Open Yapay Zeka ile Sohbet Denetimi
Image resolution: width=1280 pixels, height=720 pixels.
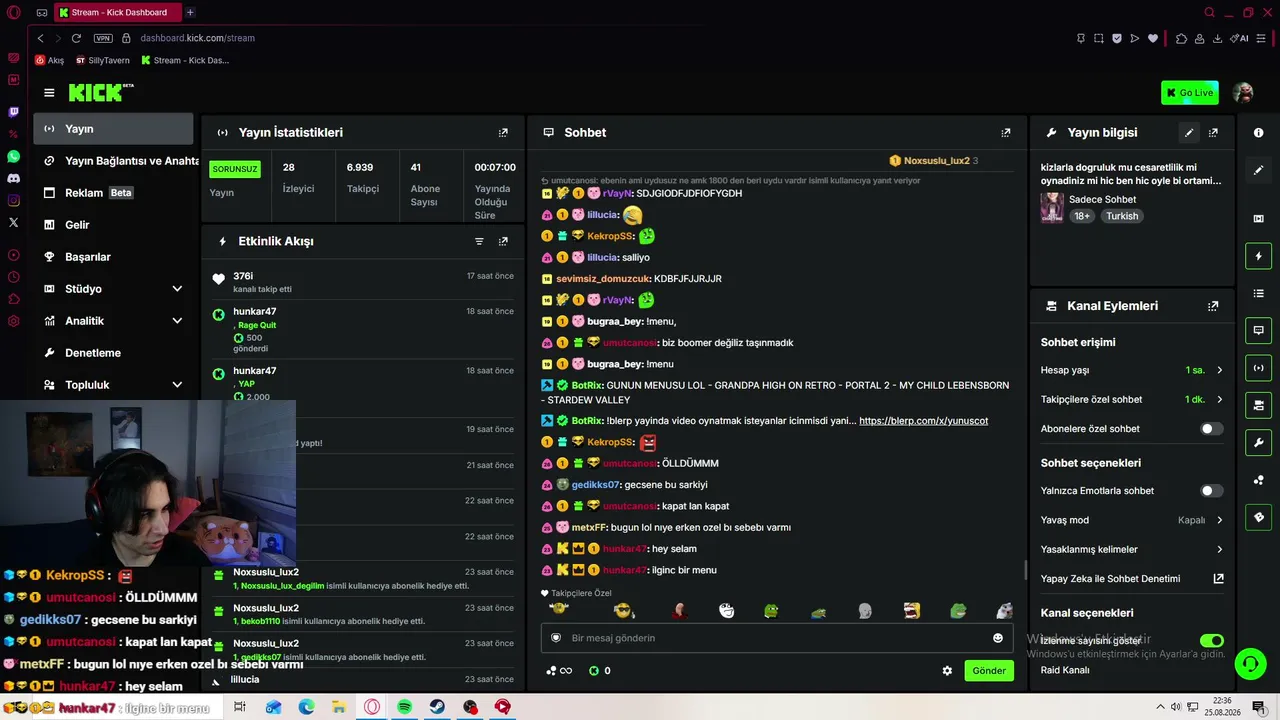click(1132, 579)
